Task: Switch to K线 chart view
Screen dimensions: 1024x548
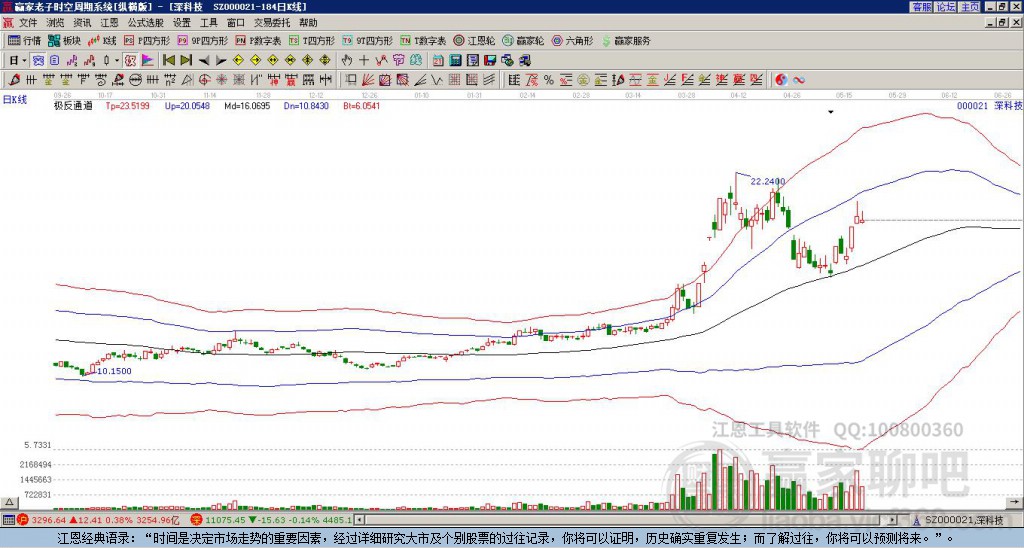Action: point(102,40)
